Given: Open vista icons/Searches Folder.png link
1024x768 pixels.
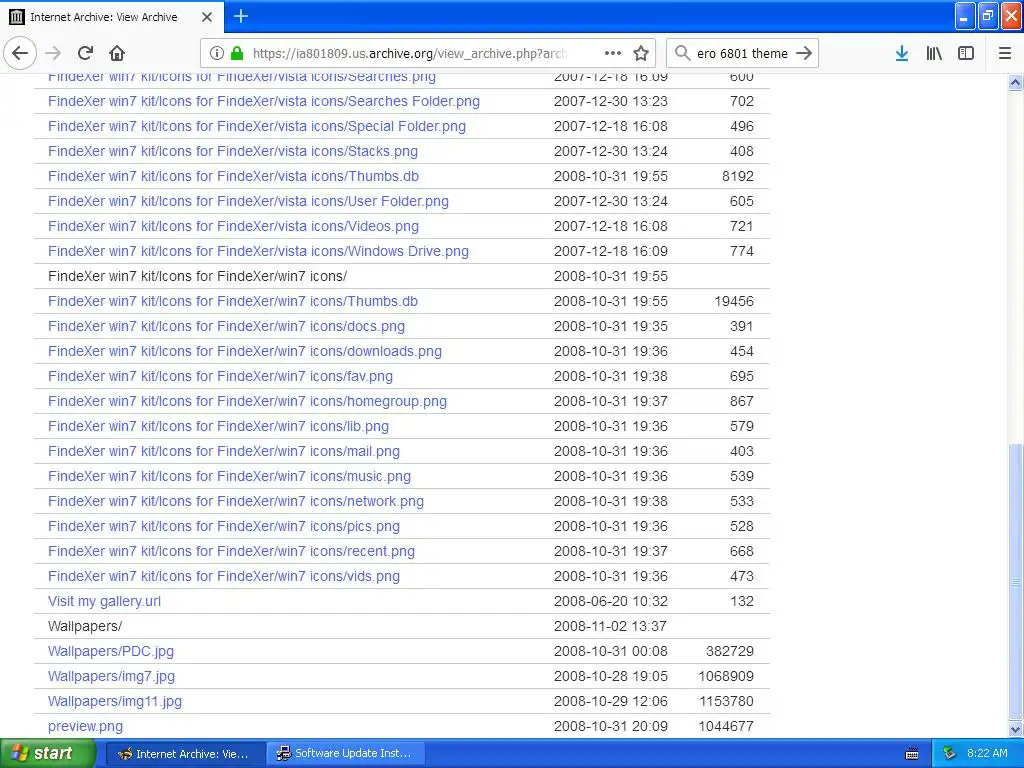Looking at the screenshot, I should [x=264, y=101].
